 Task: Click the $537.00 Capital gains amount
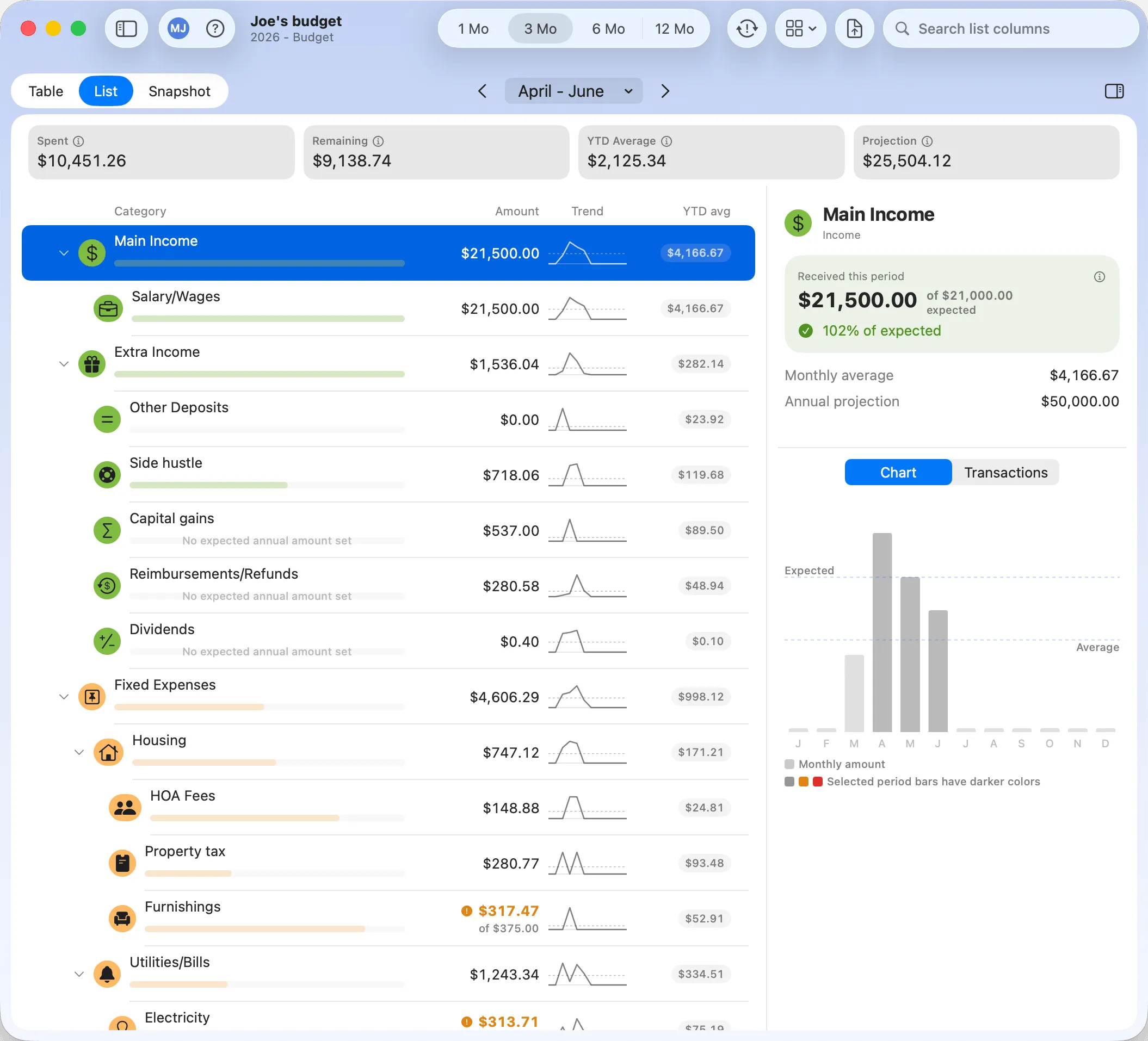coord(511,530)
